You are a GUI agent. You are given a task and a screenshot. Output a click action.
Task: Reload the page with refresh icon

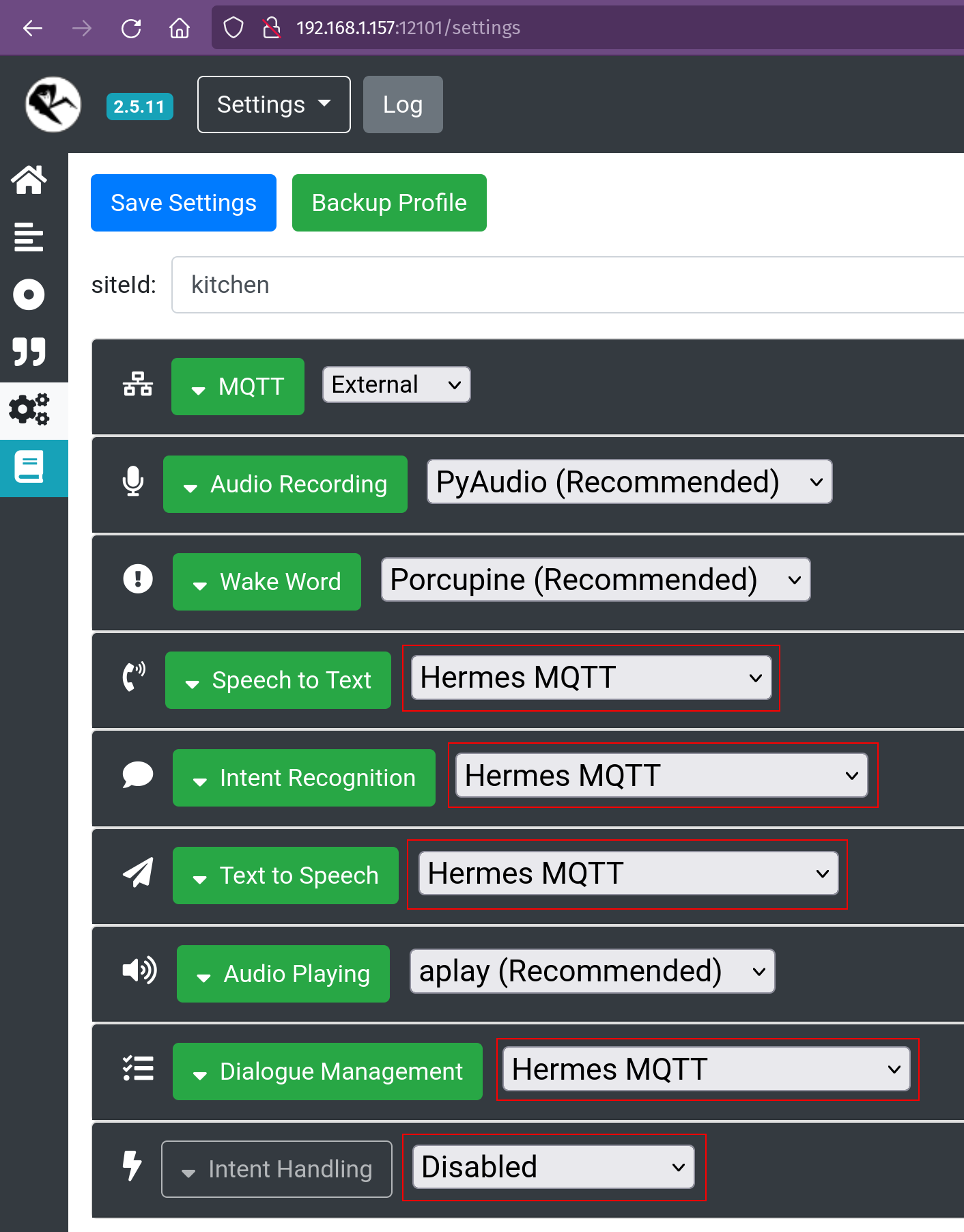click(x=131, y=28)
